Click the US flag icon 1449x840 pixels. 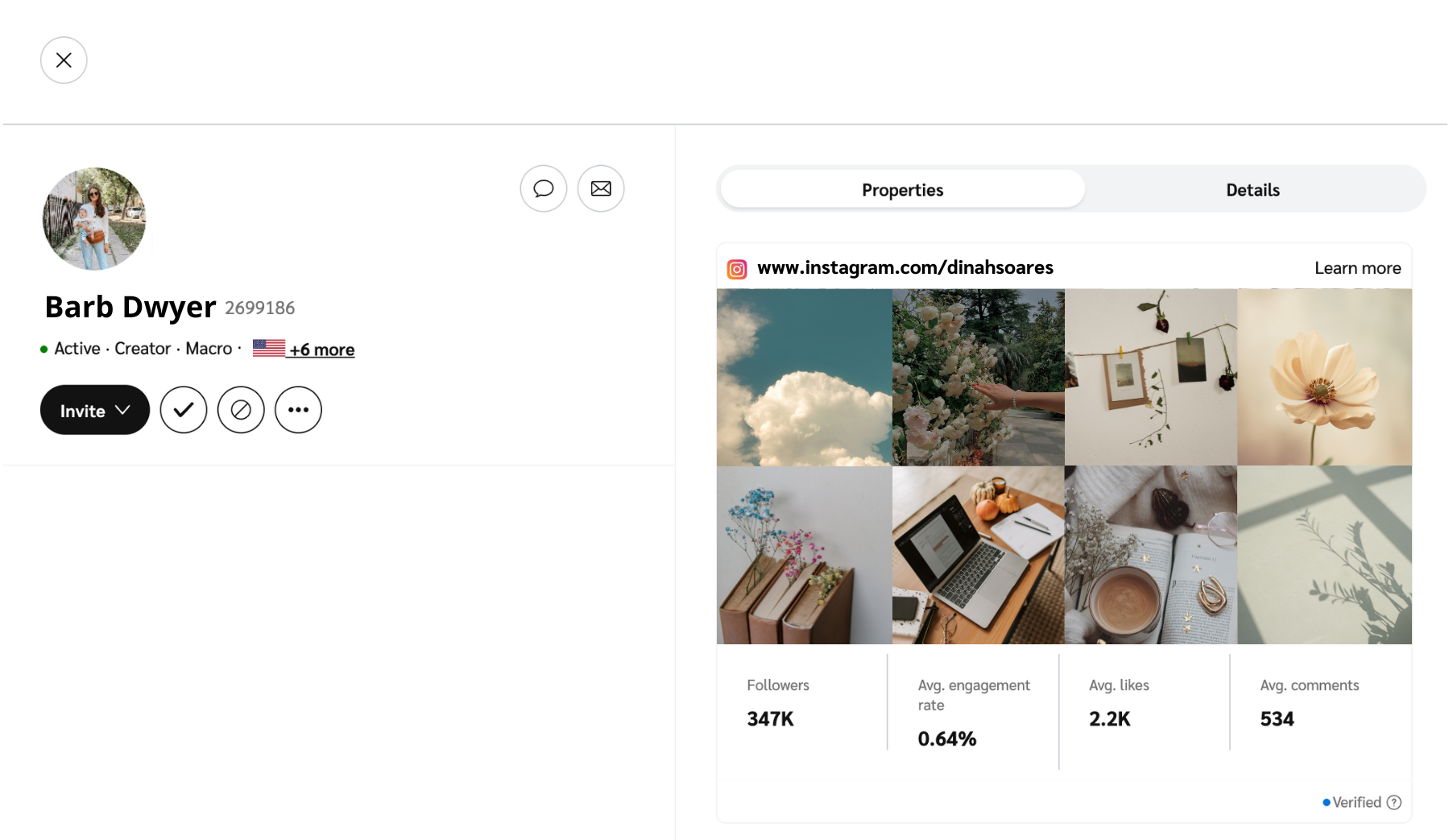pos(269,348)
